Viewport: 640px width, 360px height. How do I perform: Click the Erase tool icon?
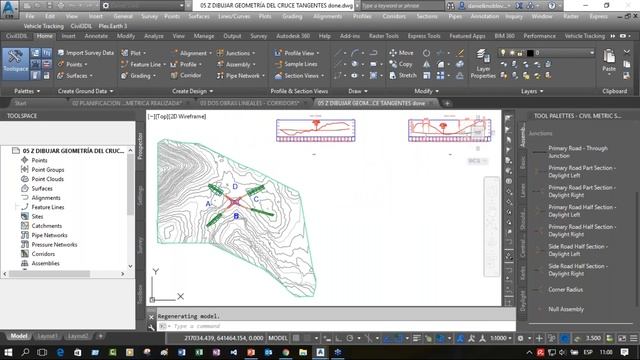[x=460, y=53]
